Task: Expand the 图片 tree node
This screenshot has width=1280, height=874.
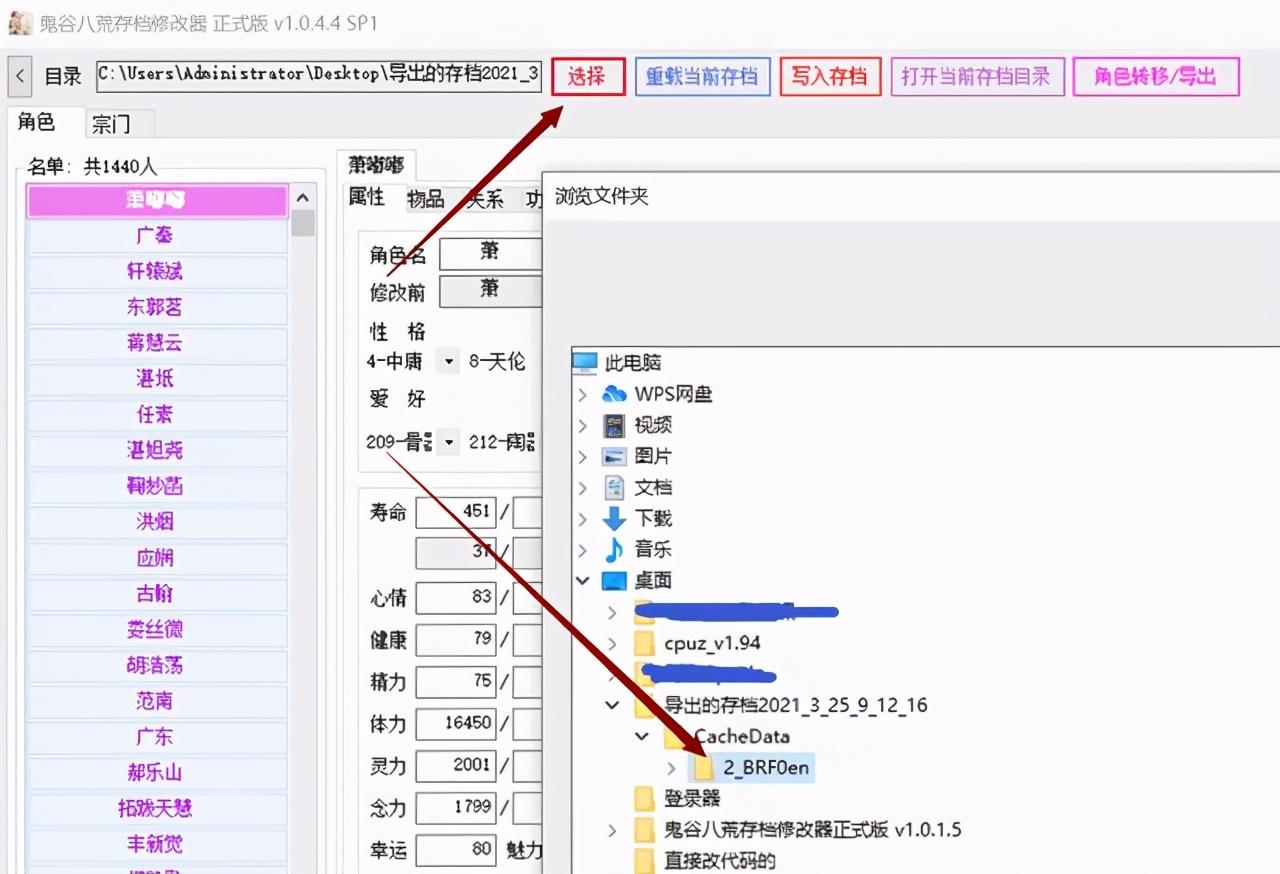Action: pos(583,456)
